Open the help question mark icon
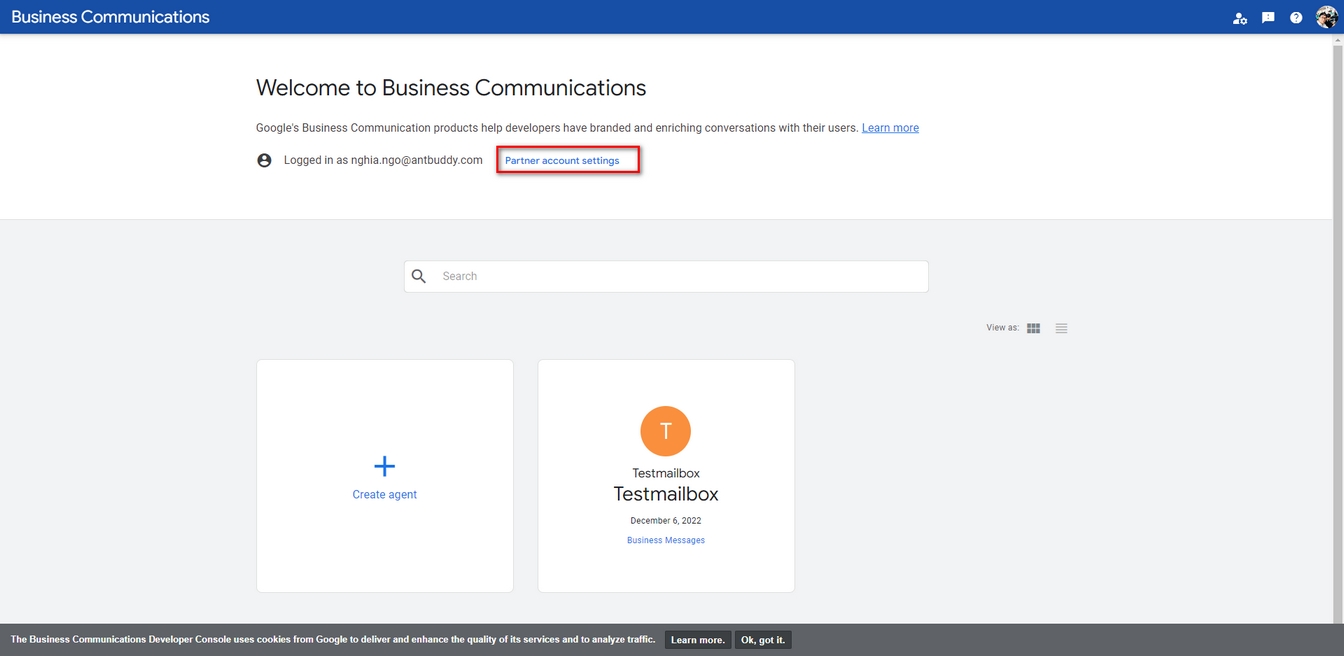The height and width of the screenshot is (656, 1344). [1296, 18]
